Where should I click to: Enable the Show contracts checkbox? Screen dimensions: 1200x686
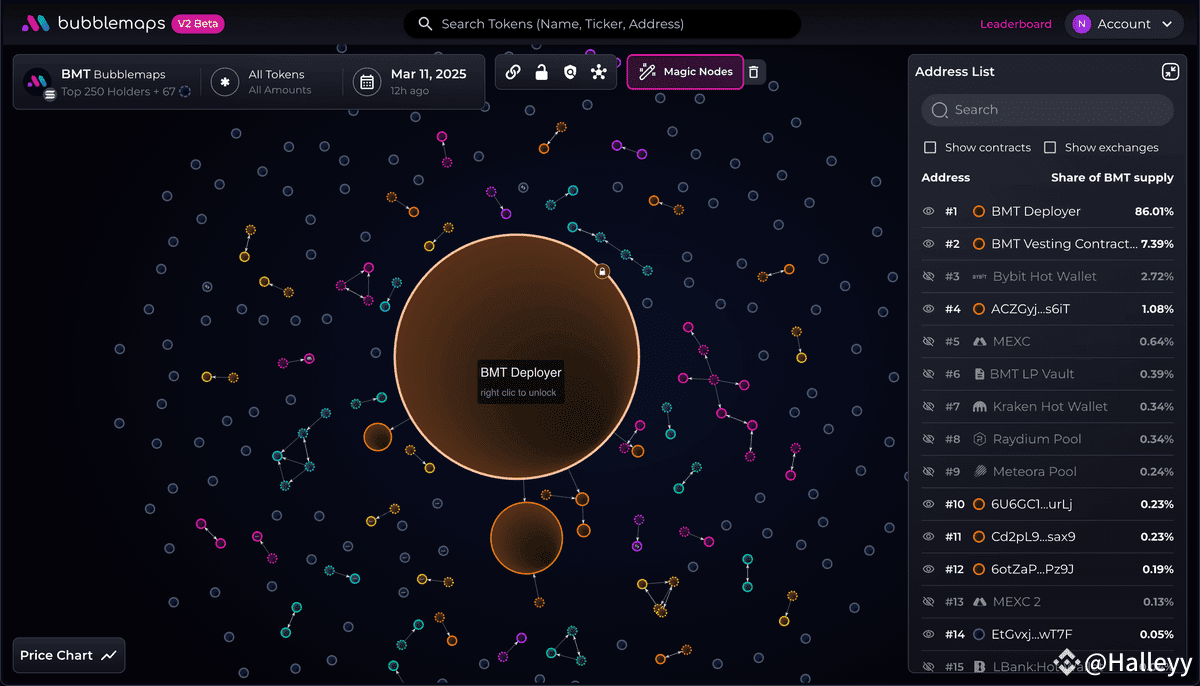[x=931, y=148]
